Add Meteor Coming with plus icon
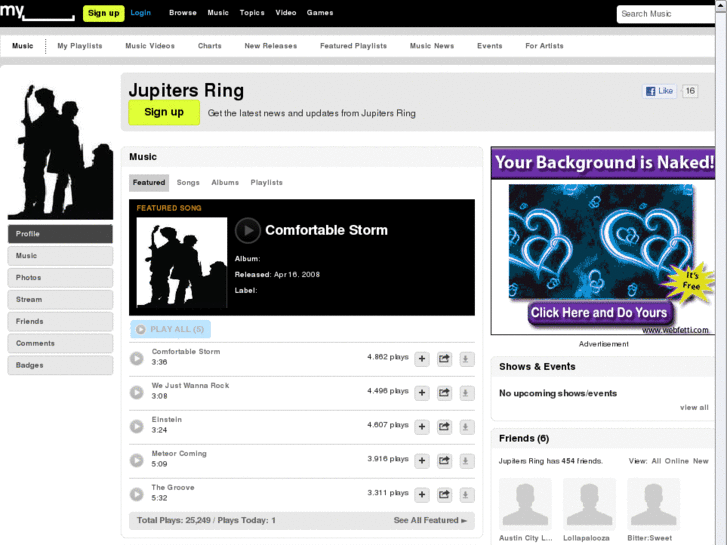 422,461
